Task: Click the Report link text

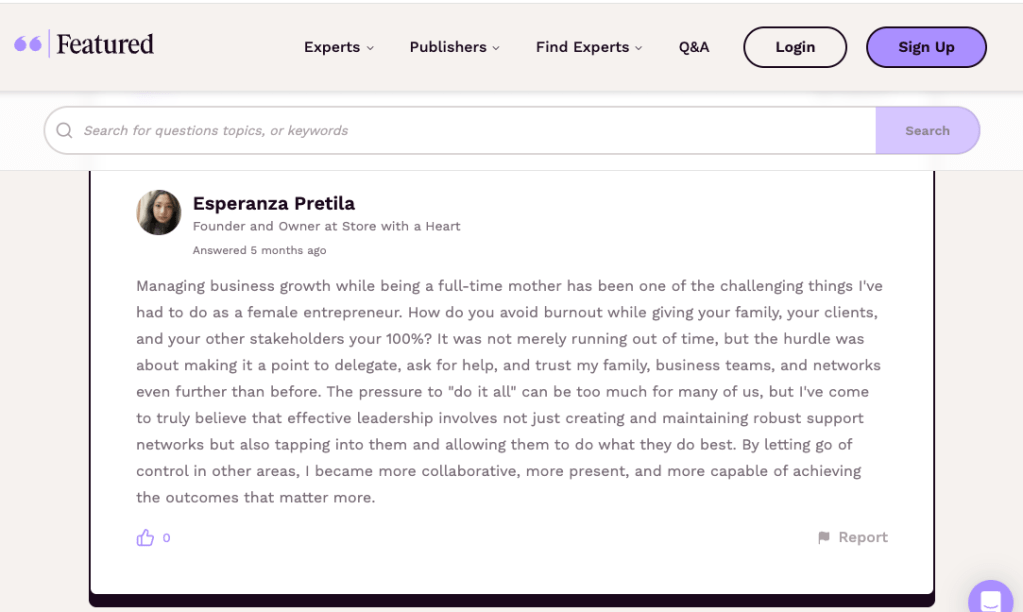Action: coord(863,538)
